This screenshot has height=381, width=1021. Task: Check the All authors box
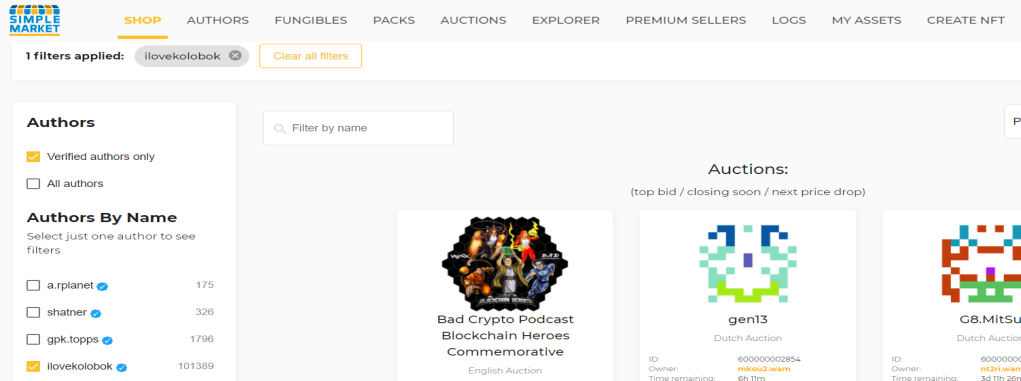pos(33,184)
